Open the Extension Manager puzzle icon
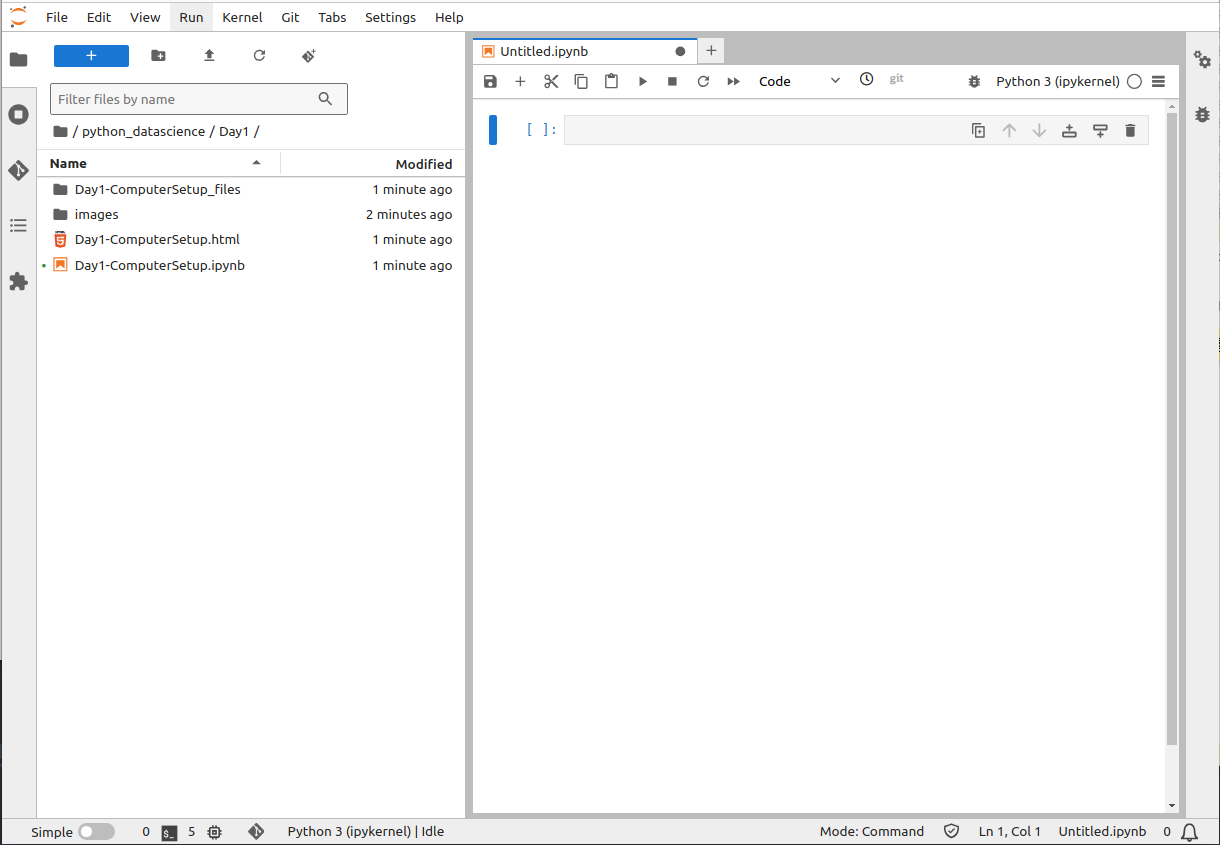 [18, 282]
